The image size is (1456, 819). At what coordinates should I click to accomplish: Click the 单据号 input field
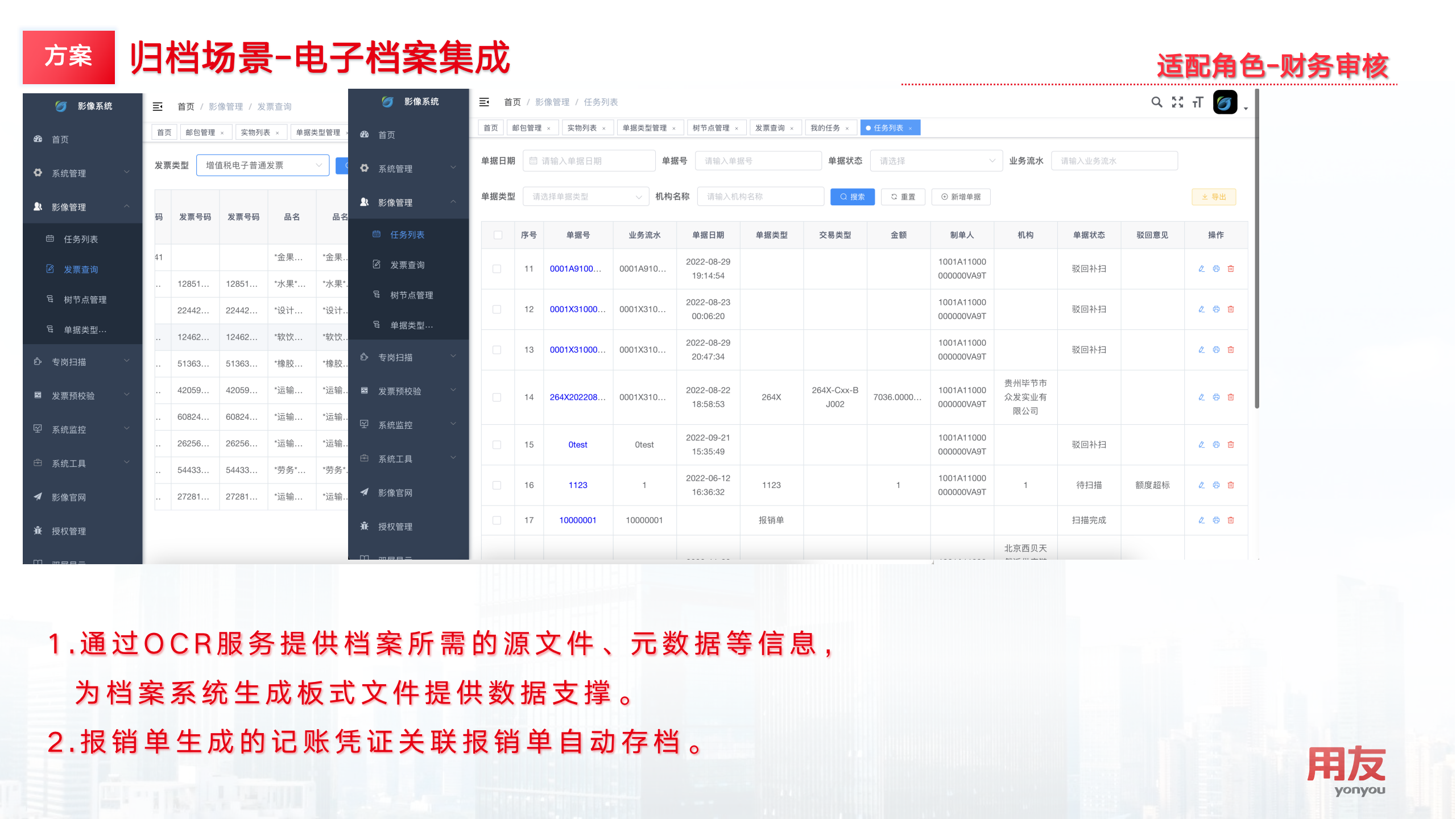758,161
